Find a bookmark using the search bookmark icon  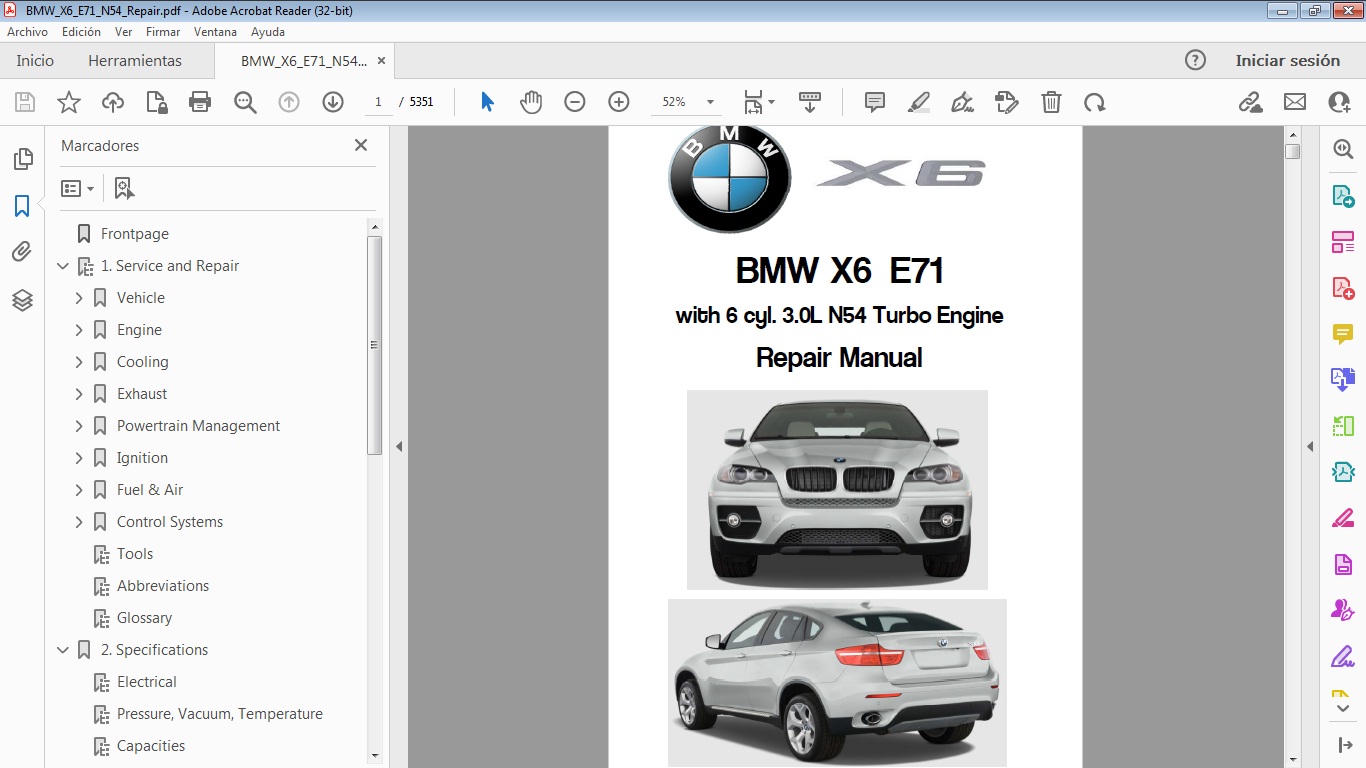(x=124, y=188)
